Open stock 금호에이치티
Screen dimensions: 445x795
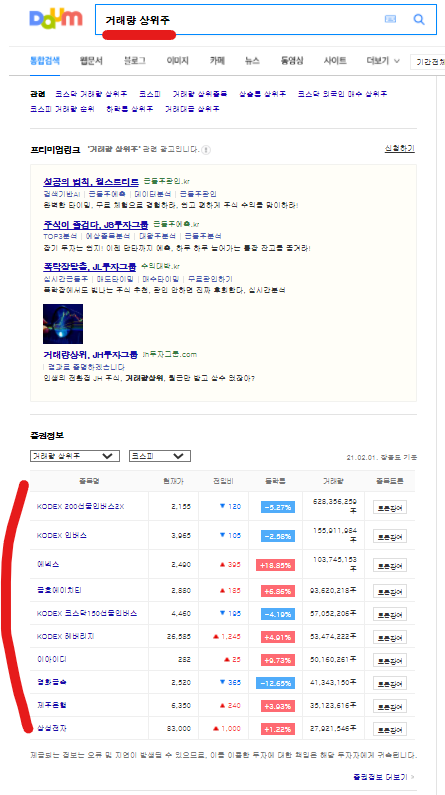coord(59,590)
